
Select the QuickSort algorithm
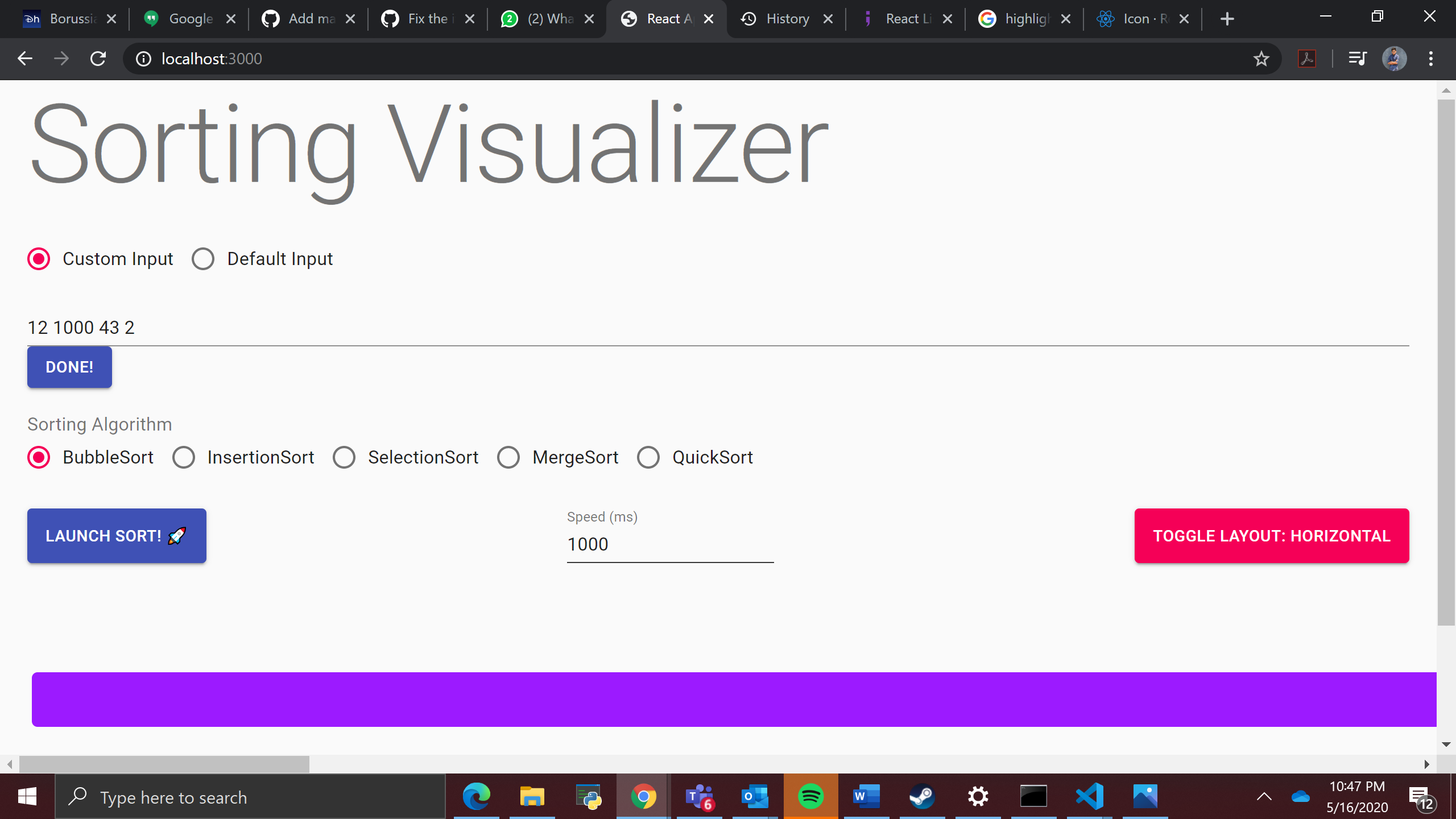click(x=648, y=457)
